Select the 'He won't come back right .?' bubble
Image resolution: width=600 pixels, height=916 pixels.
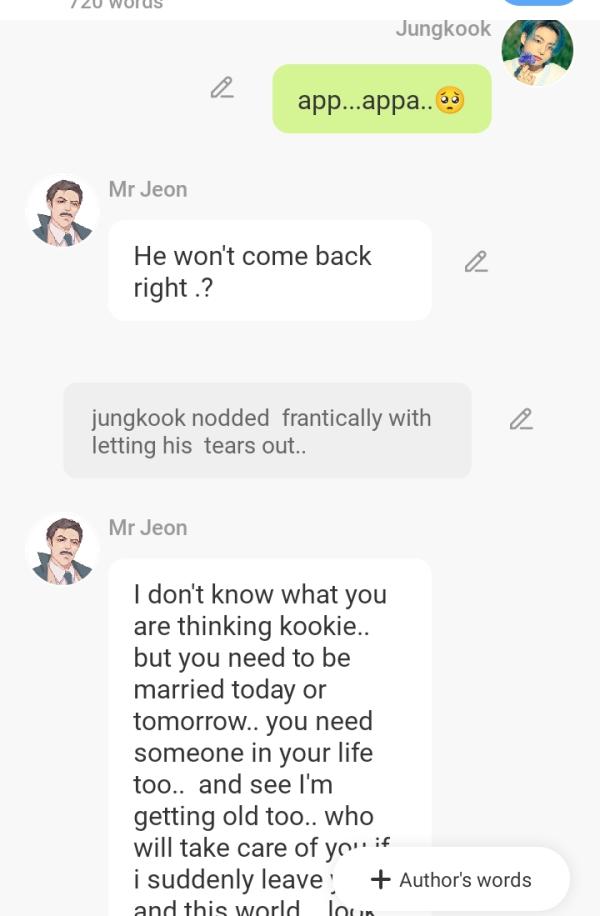pyautogui.click(x=270, y=270)
